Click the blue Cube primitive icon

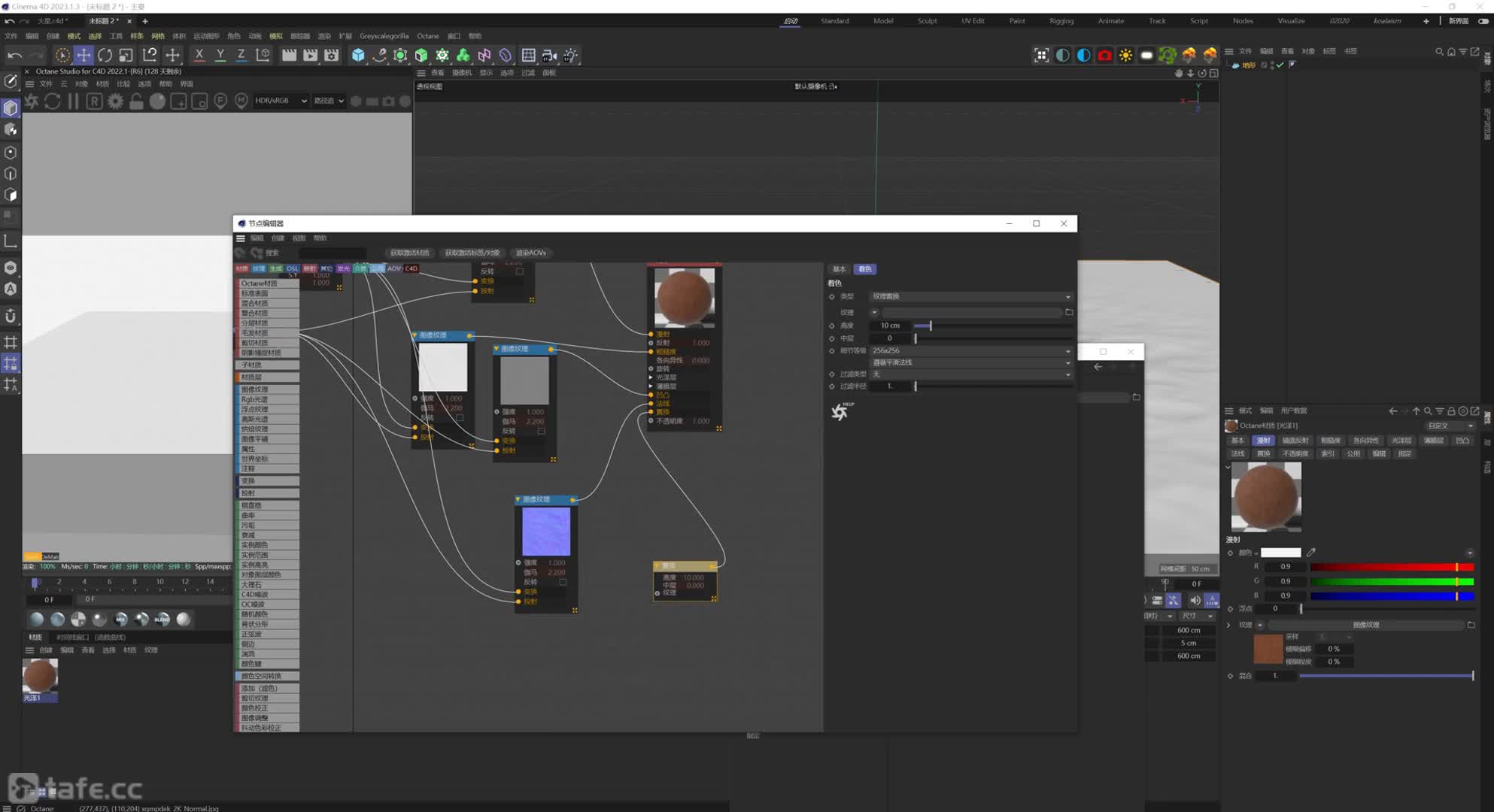[358, 55]
